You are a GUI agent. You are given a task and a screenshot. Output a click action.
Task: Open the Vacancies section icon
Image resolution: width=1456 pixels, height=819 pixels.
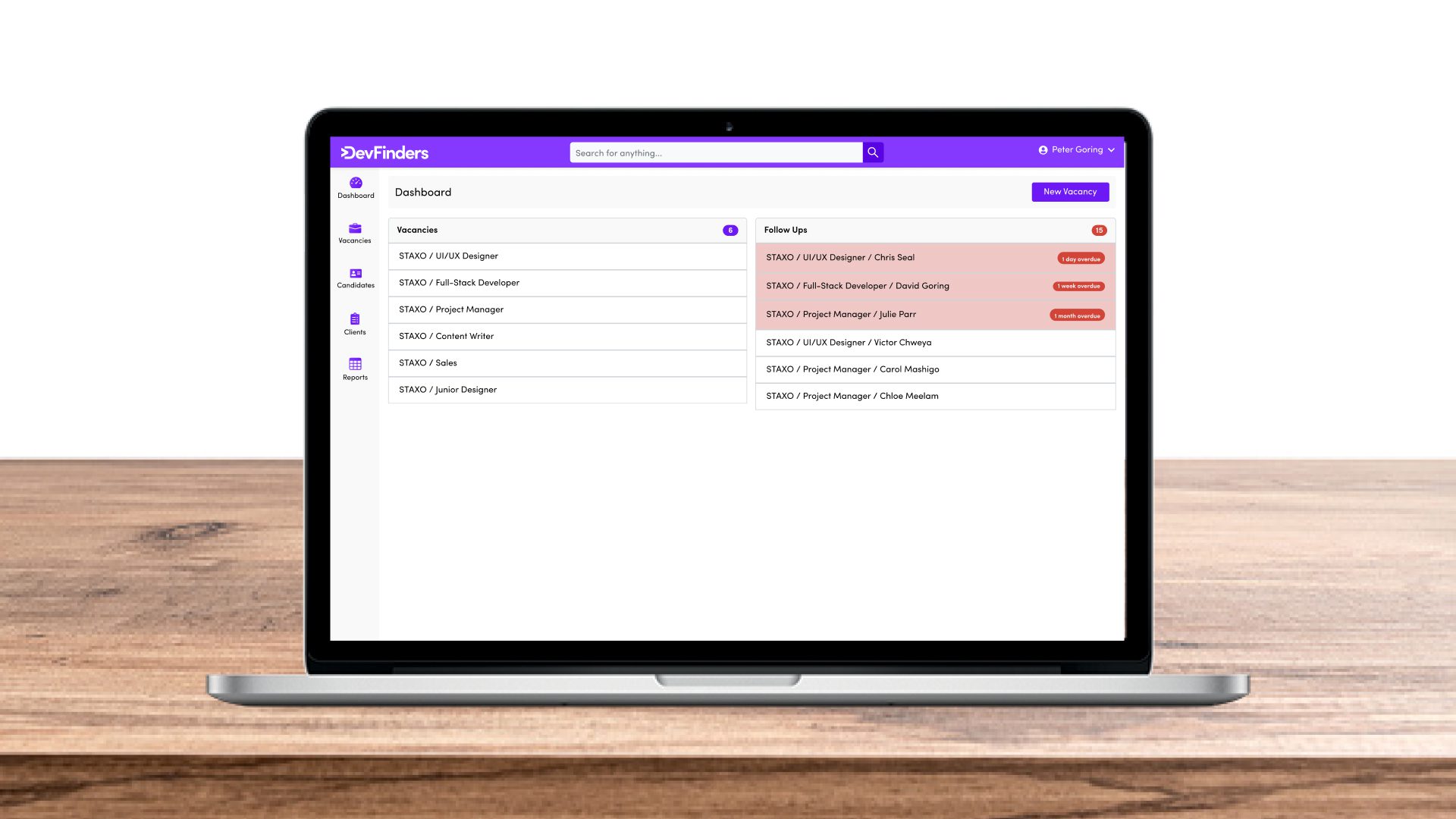[355, 228]
